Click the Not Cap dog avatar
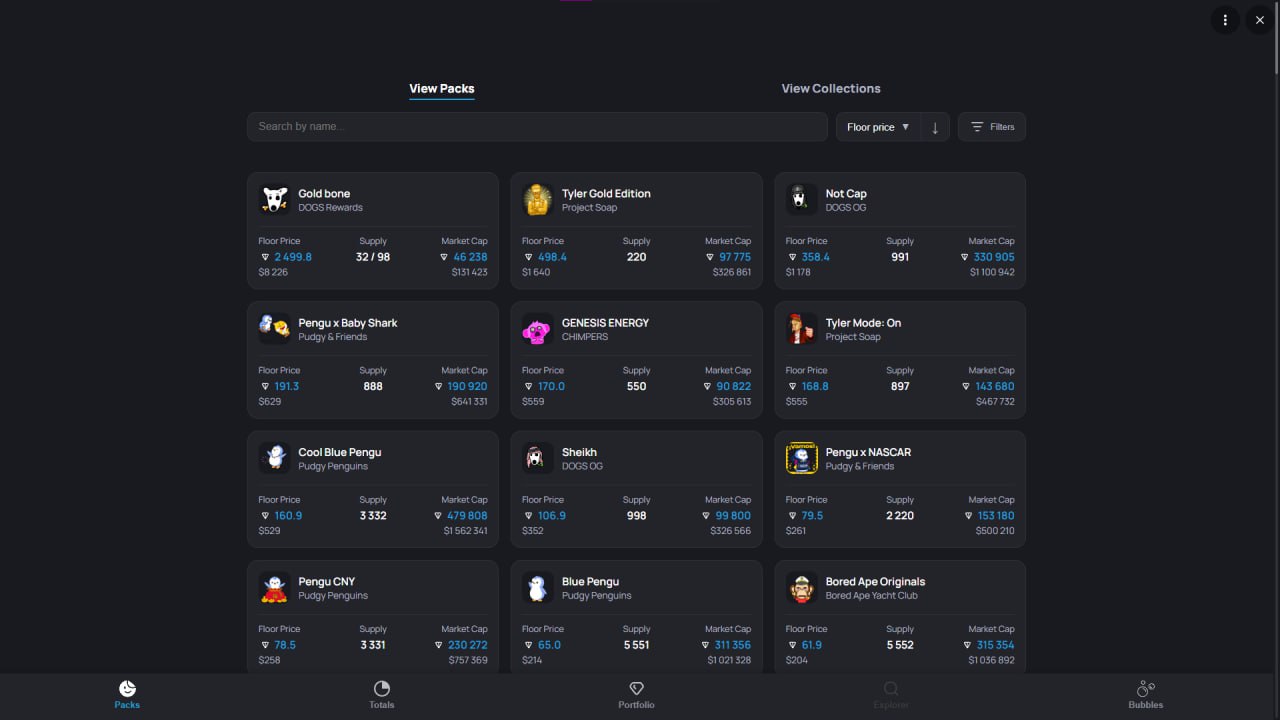This screenshot has height=720, width=1280. pos(801,199)
